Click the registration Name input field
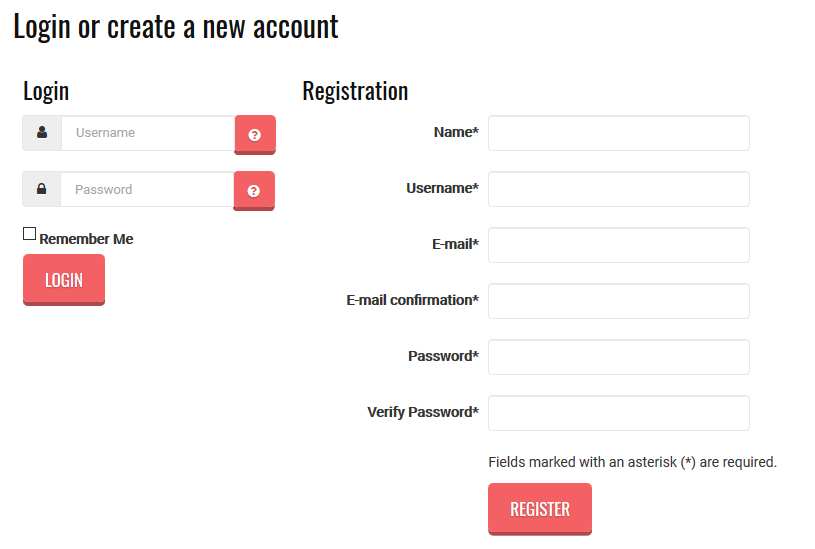Screen dimensions: 815x549 pos(618,133)
